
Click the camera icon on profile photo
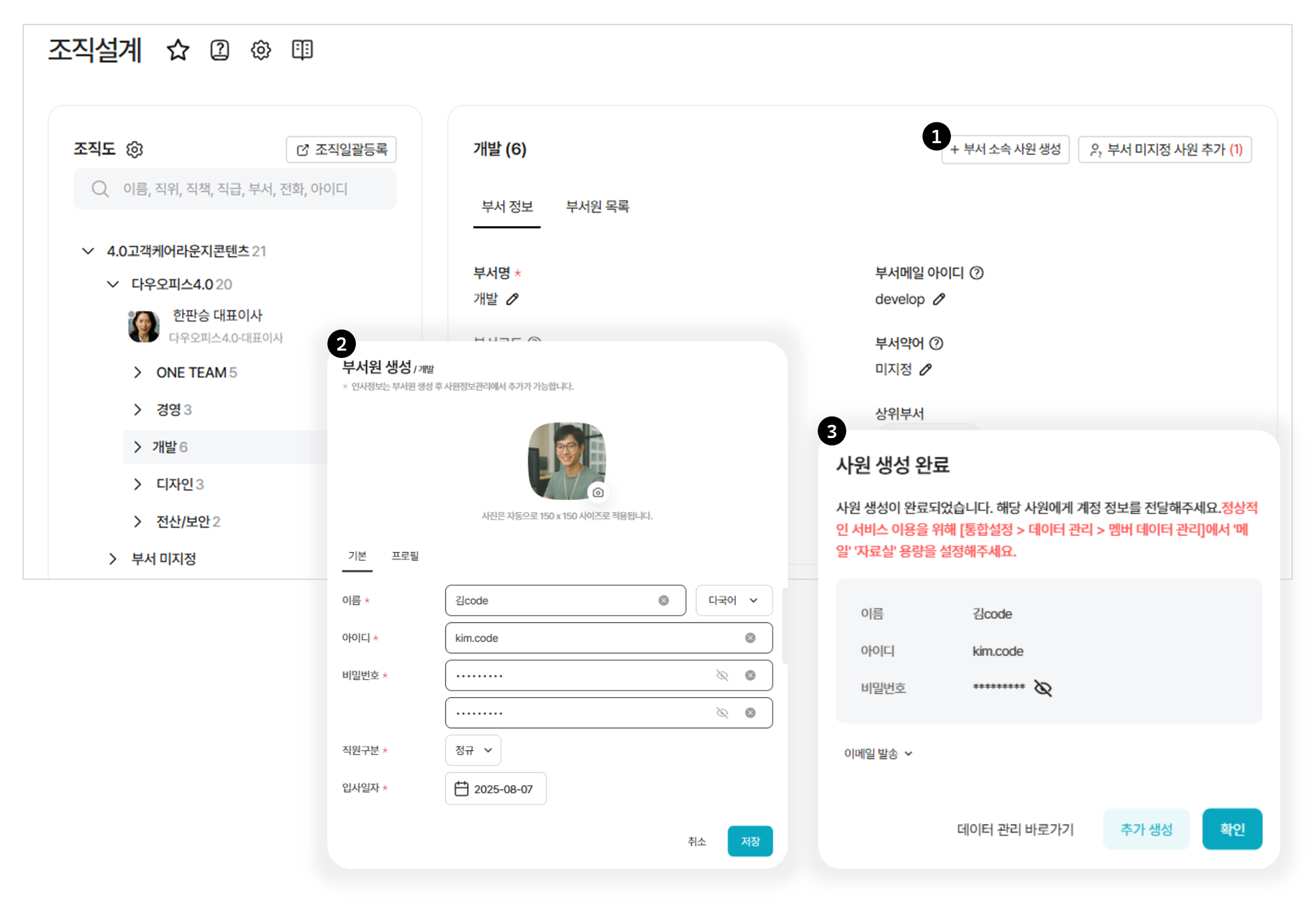(598, 492)
